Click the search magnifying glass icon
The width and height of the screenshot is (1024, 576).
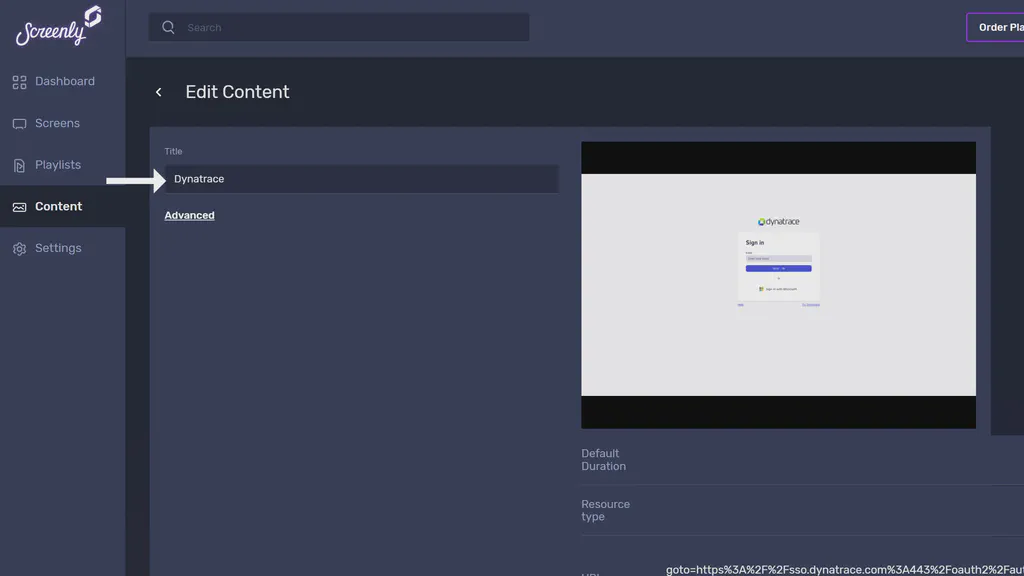coord(168,27)
